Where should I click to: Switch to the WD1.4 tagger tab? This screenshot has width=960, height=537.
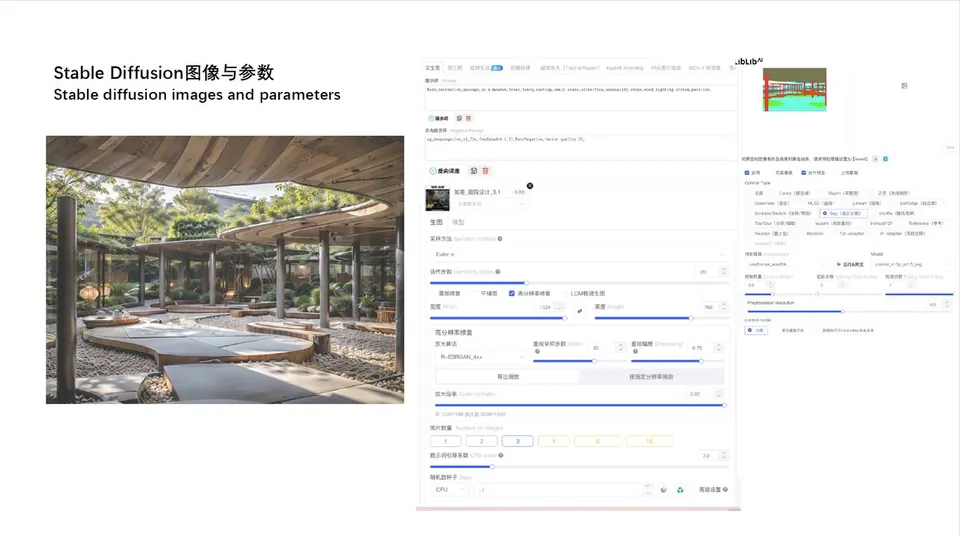[x=705, y=68]
